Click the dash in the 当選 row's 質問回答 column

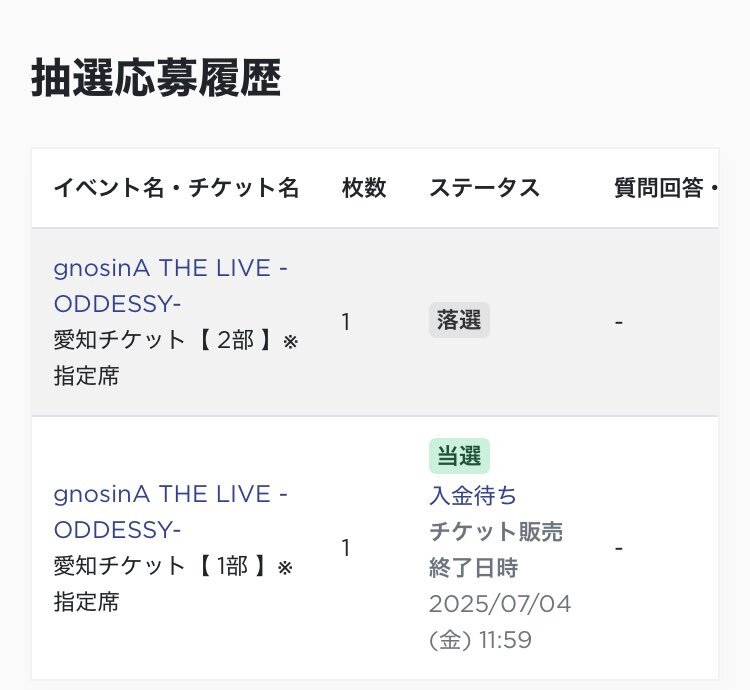pos(619,548)
